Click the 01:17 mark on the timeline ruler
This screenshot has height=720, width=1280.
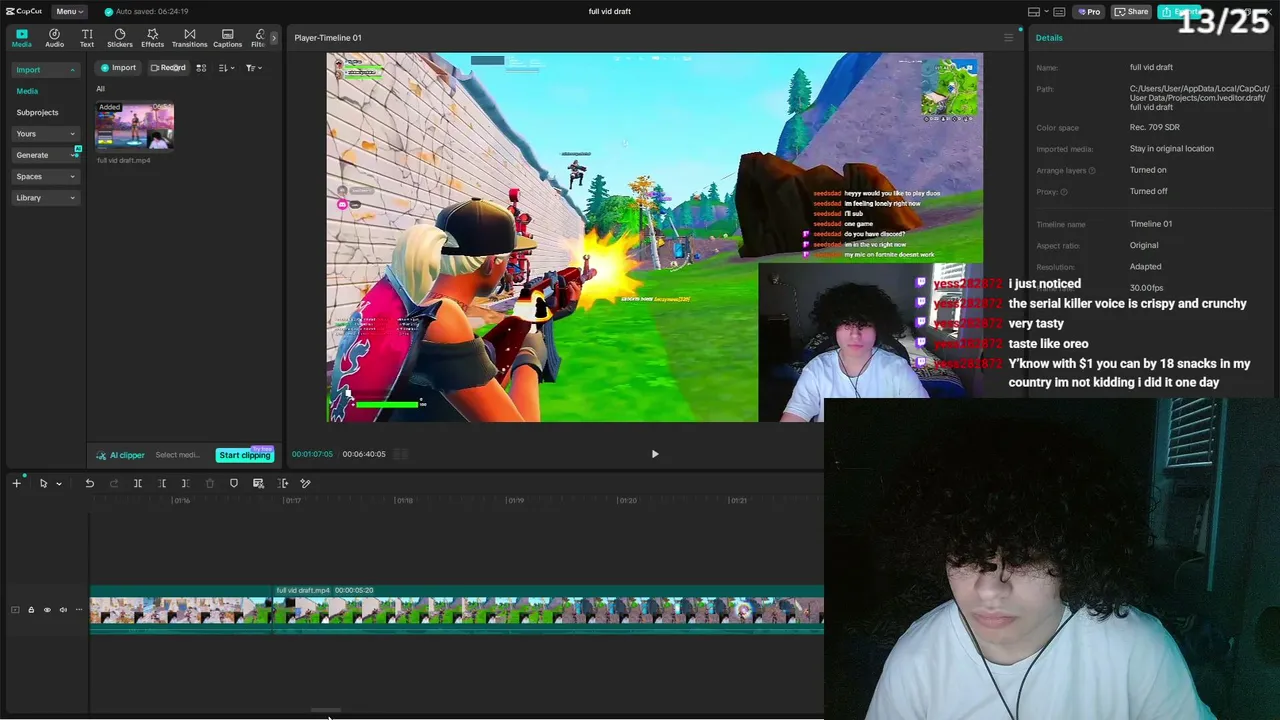pos(293,500)
